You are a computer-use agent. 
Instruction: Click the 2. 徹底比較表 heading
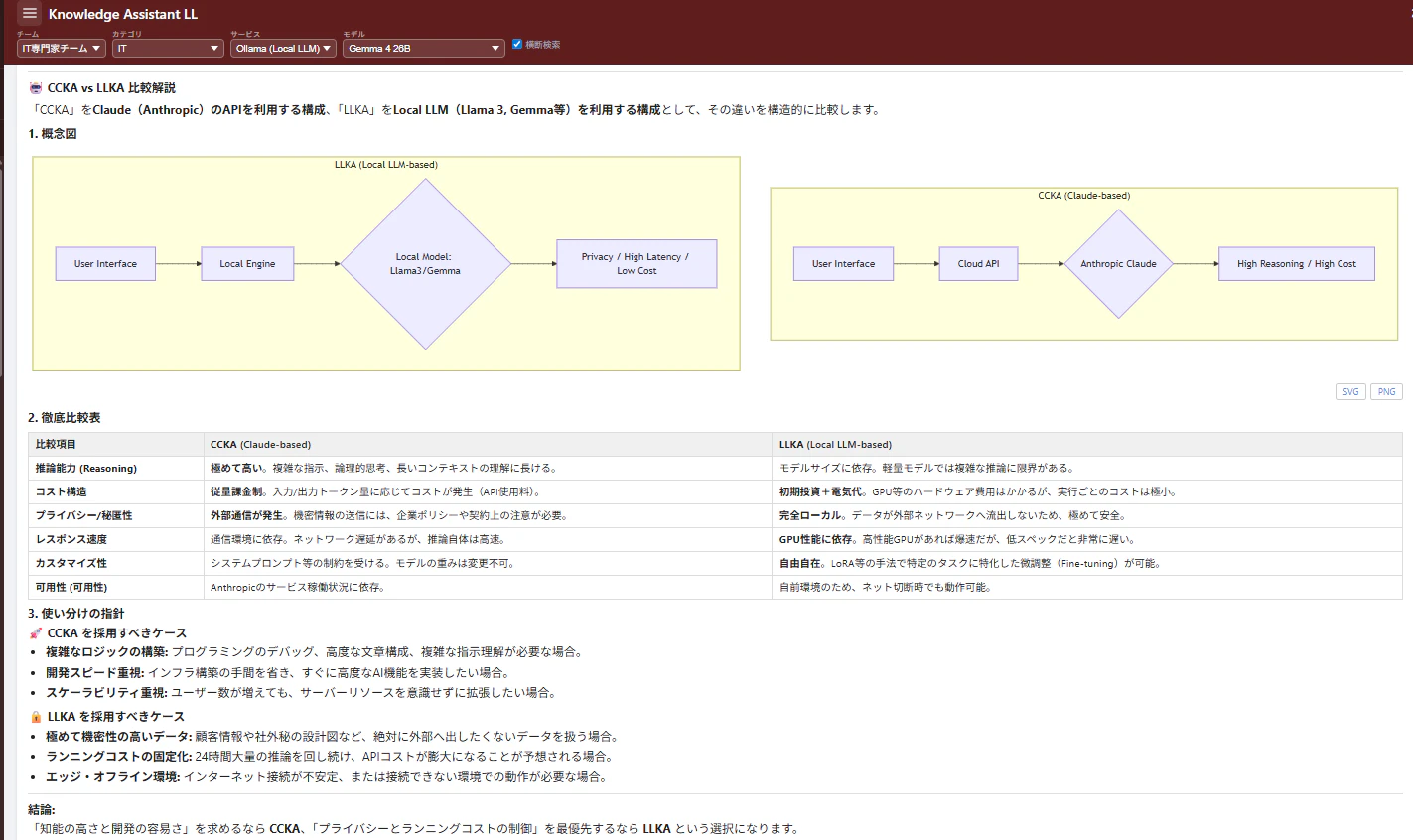[65, 417]
